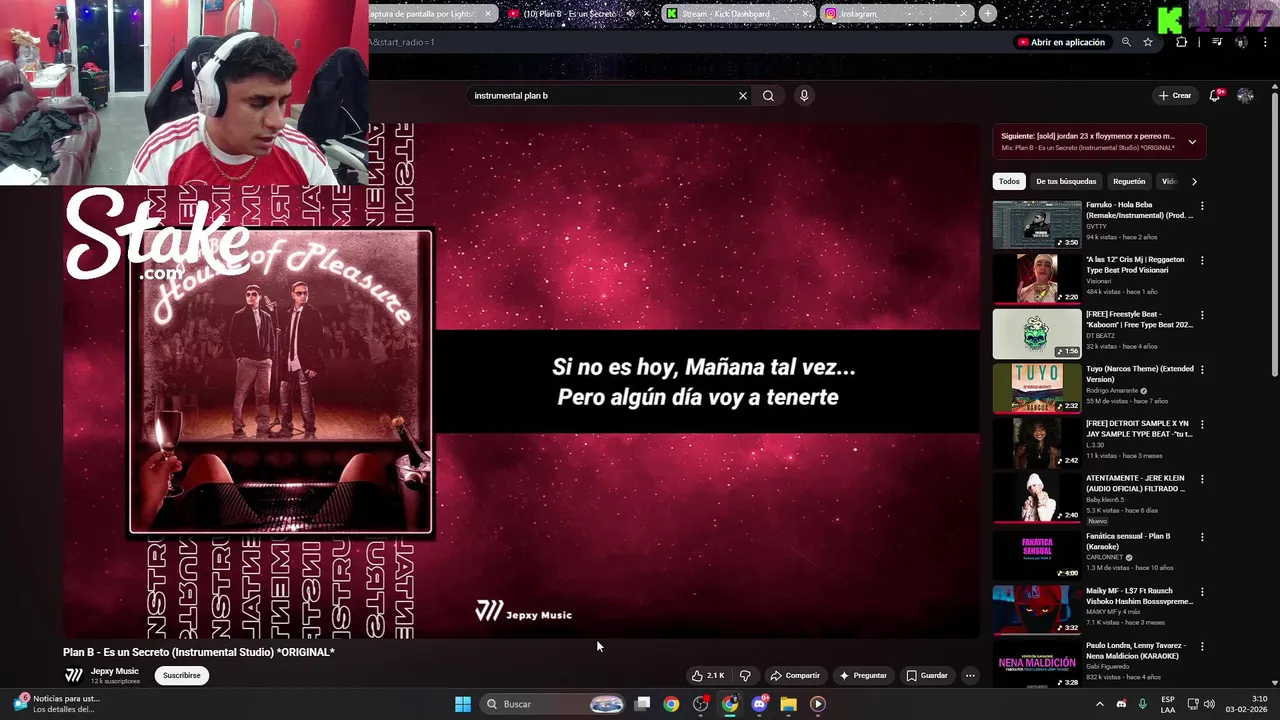Click the Suscribirse button
The image size is (1280, 720).
coord(181,676)
